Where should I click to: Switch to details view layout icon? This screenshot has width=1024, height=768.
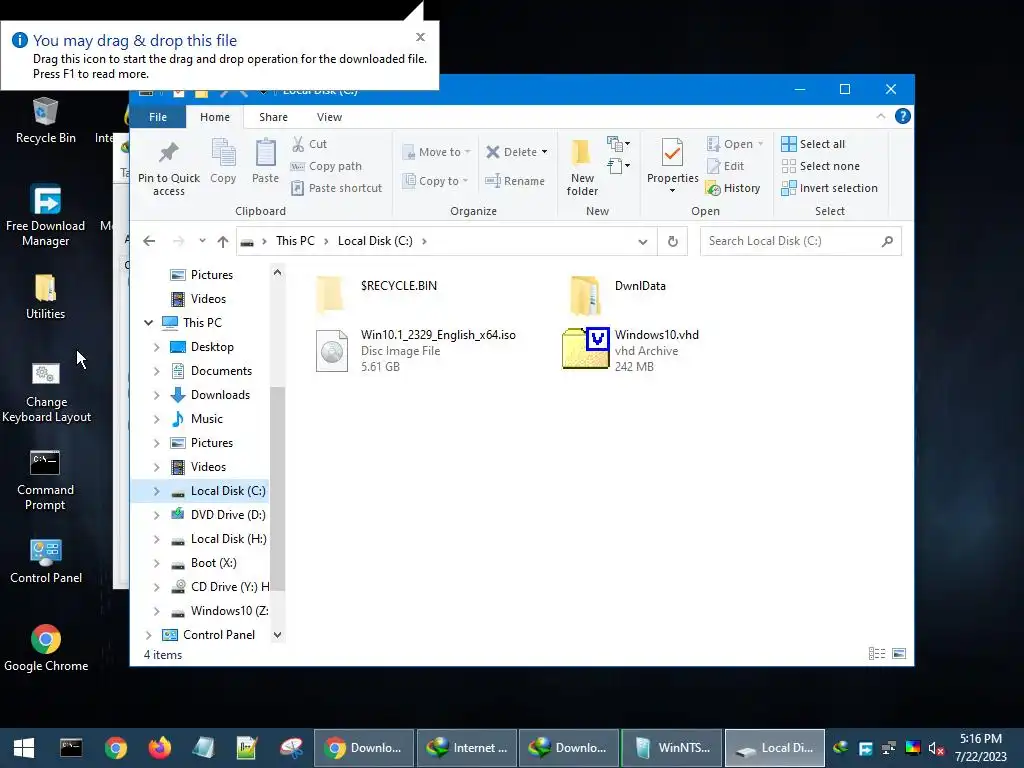tap(876, 654)
